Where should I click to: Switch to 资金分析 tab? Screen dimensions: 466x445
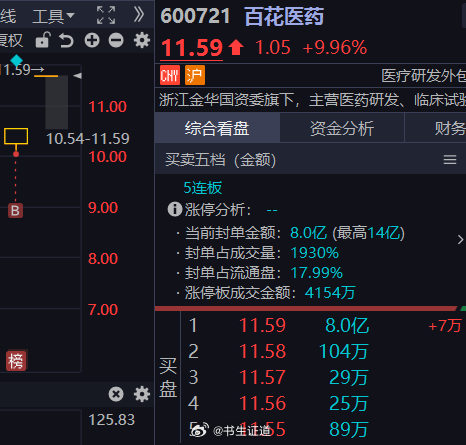pos(342,128)
